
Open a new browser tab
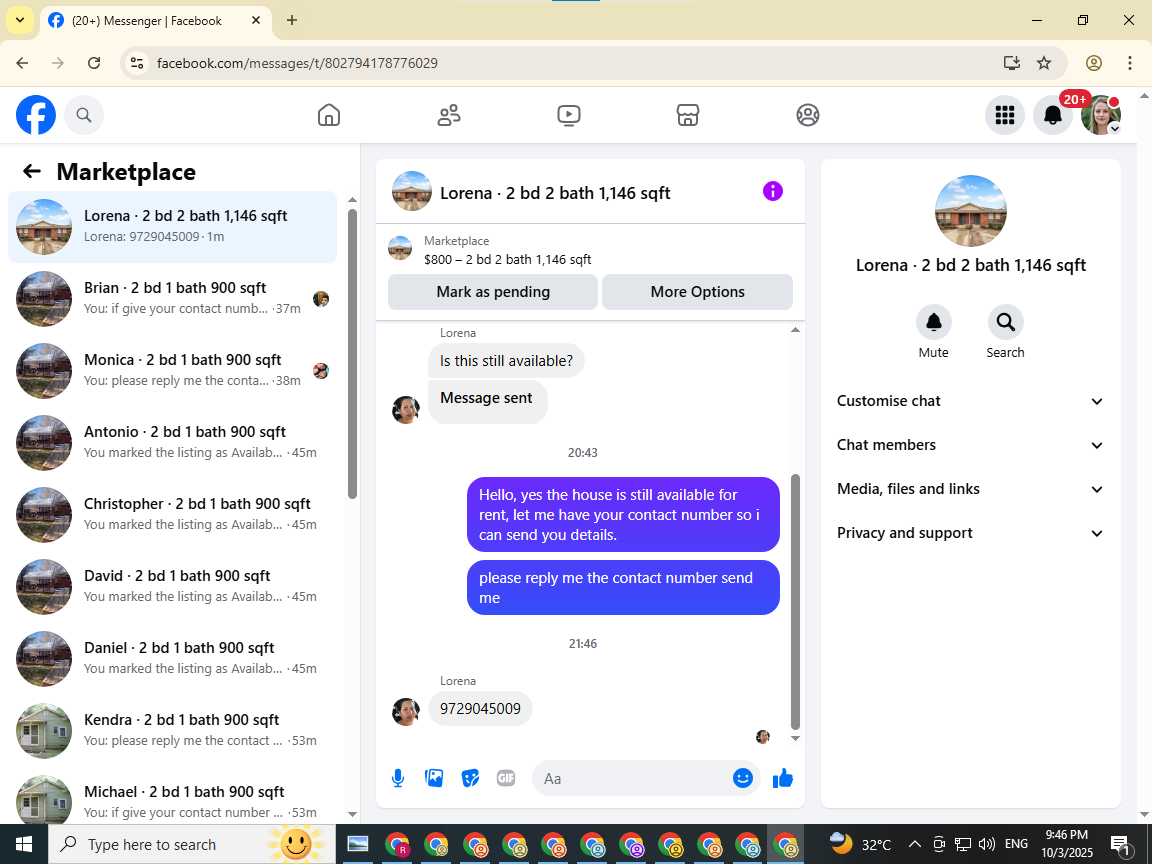tap(292, 21)
